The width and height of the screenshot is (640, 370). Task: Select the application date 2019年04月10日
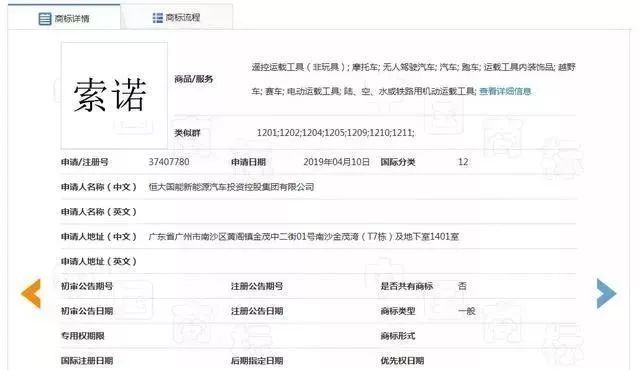(x=337, y=162)
